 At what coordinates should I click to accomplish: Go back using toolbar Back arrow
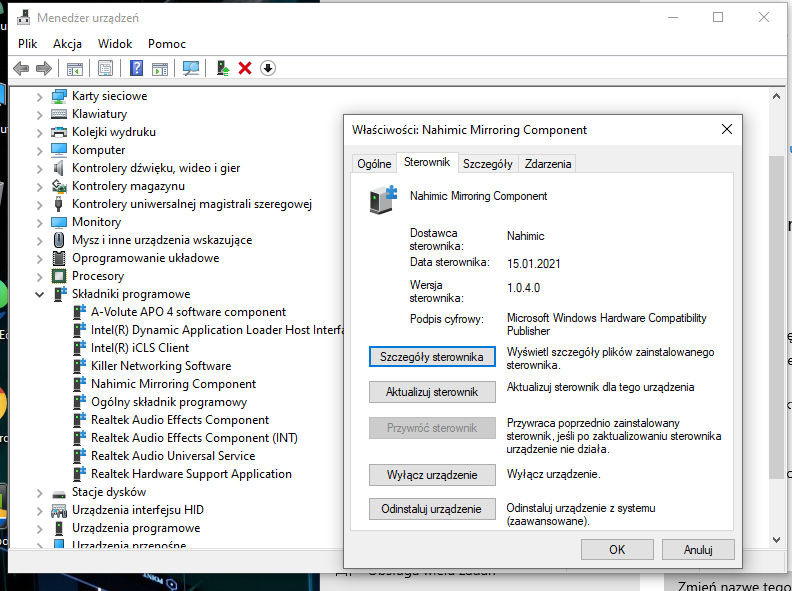21,68
